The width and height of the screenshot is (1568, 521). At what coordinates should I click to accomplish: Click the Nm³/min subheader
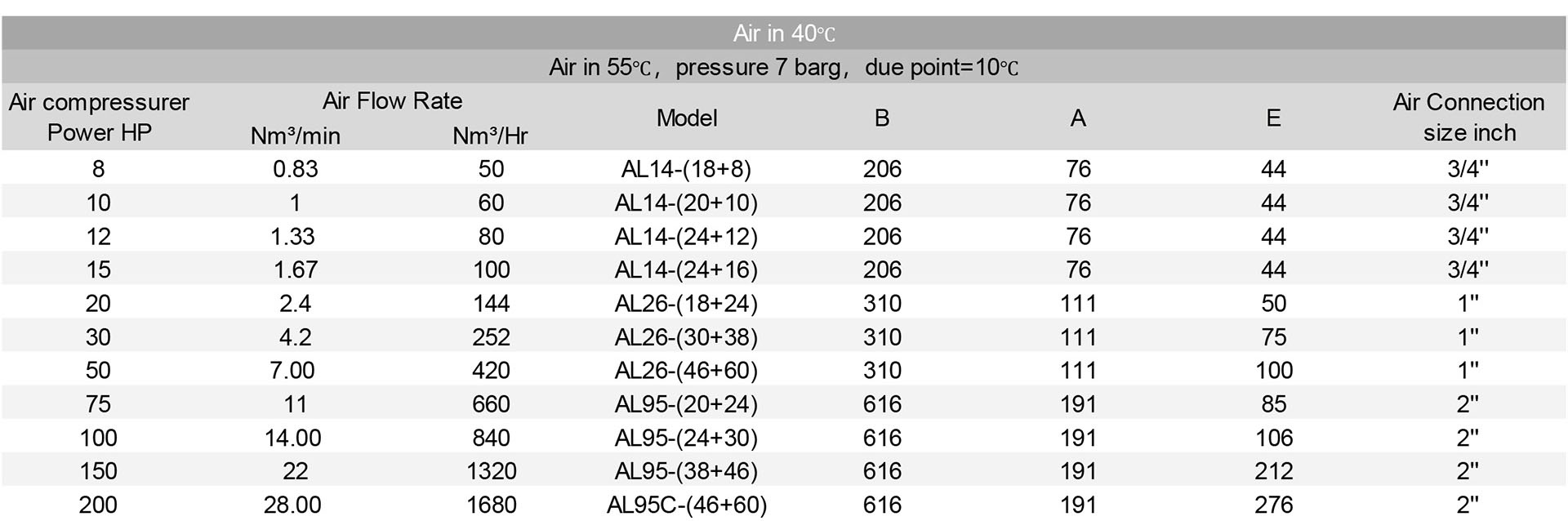[x=295, y=136]
